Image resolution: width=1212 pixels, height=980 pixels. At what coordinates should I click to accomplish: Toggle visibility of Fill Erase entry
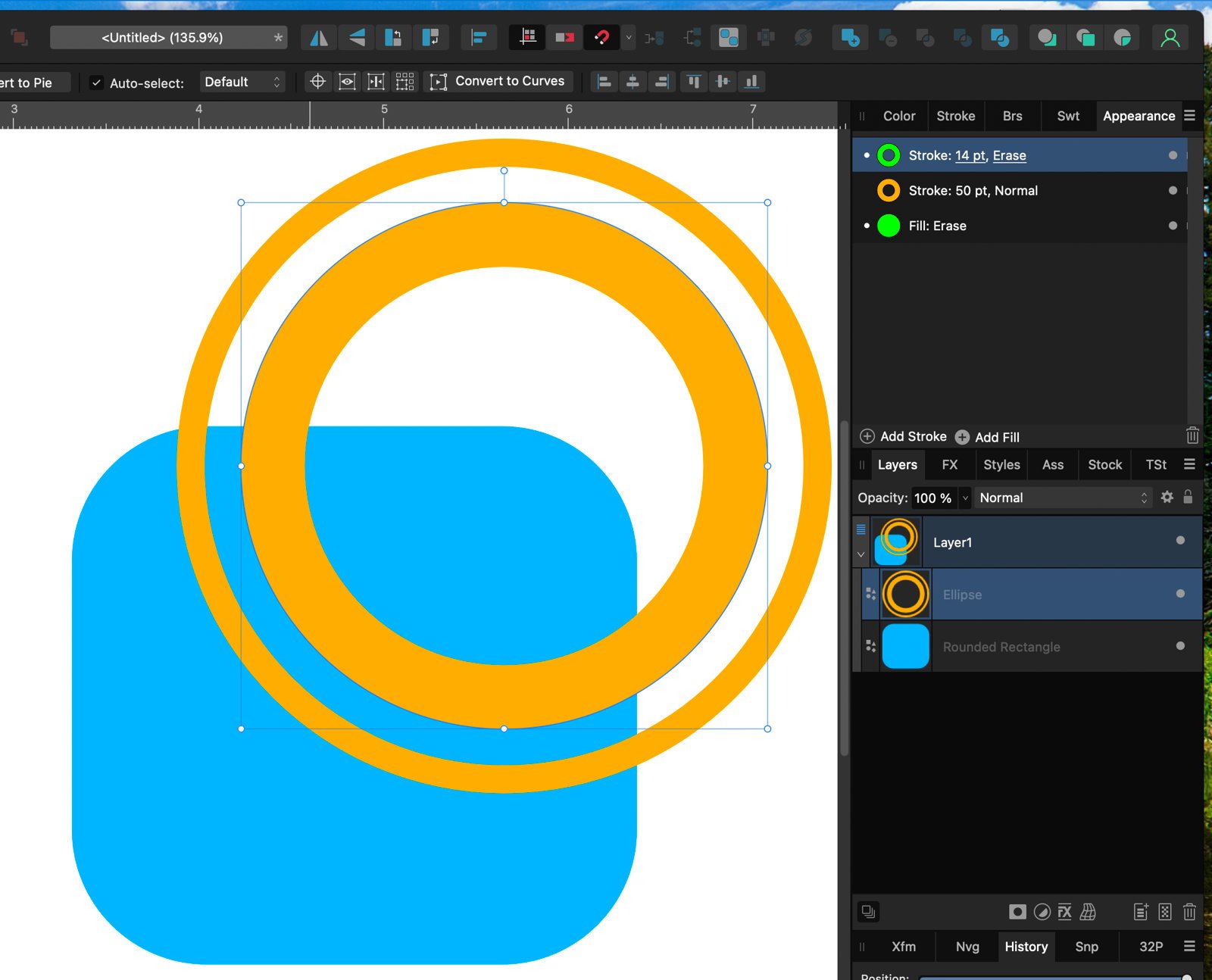pyautogui.click(x=1173, y=226)
